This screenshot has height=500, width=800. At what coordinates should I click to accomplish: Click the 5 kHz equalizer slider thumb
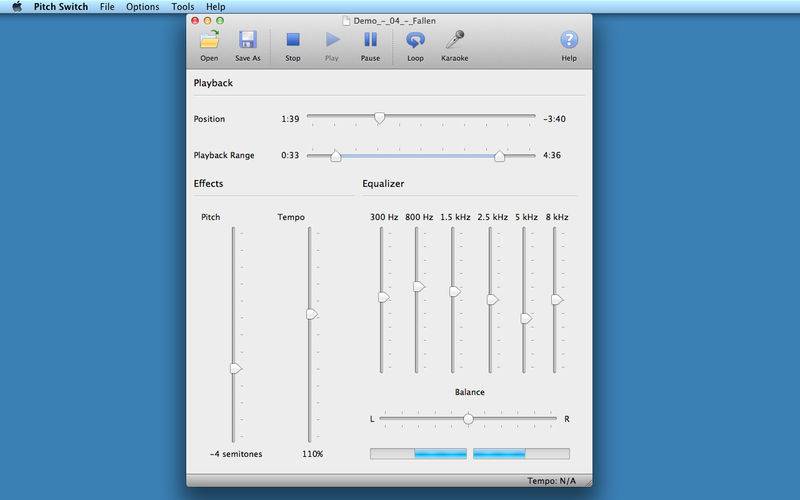point(526,318)
